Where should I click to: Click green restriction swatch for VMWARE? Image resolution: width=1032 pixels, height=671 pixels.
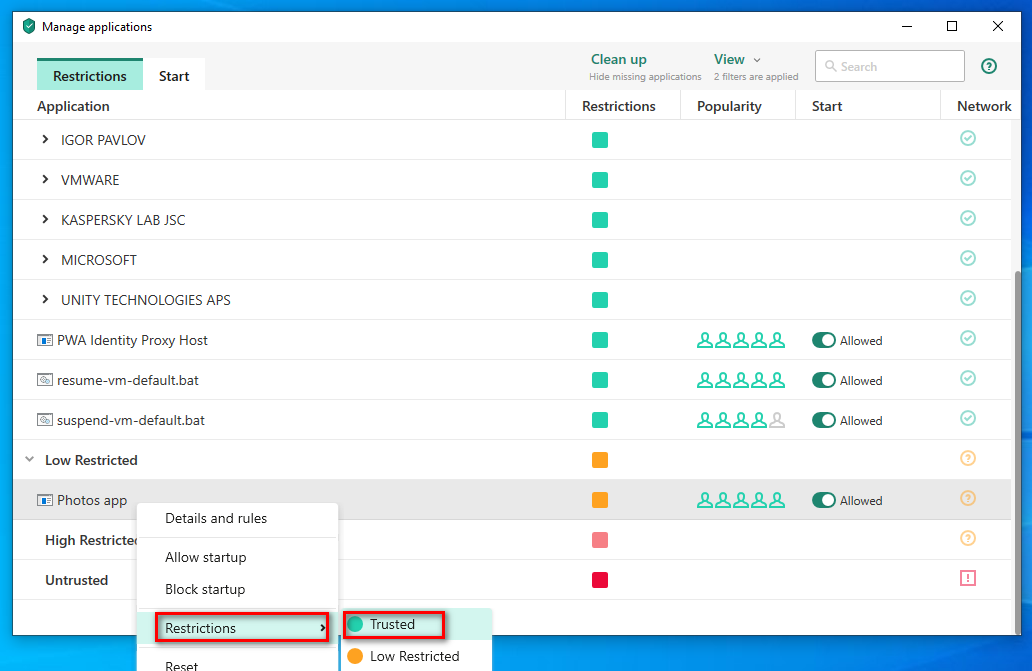(600, 180)
